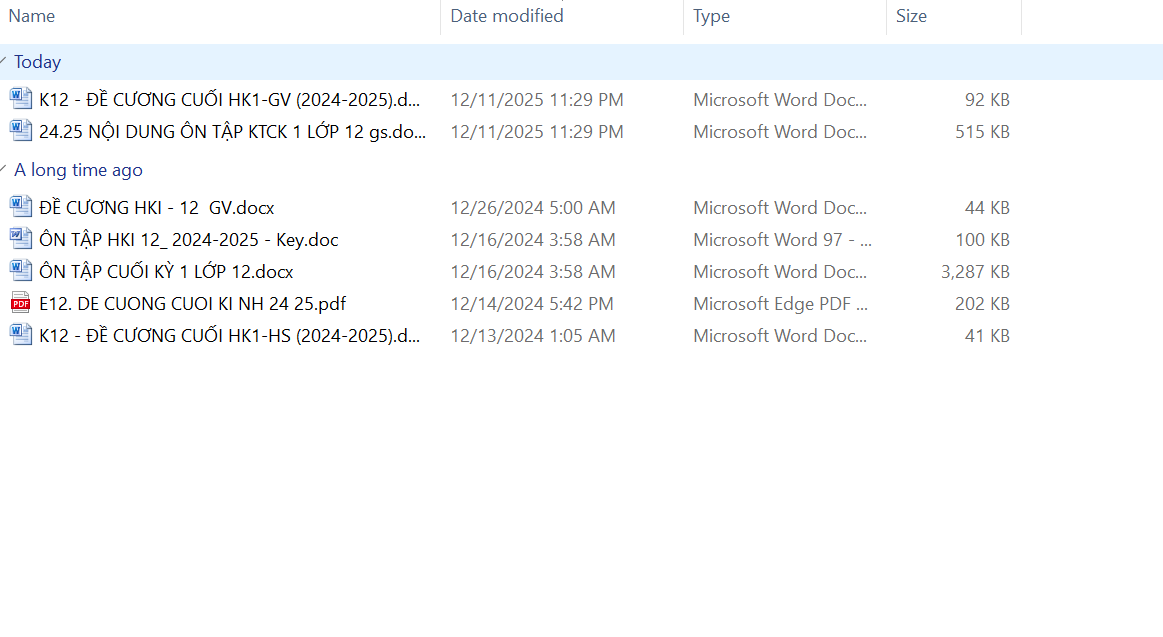The height and width of the screenshot is (637, 1163).
Task: Sort files by Name column header
Action: (32, 16)
